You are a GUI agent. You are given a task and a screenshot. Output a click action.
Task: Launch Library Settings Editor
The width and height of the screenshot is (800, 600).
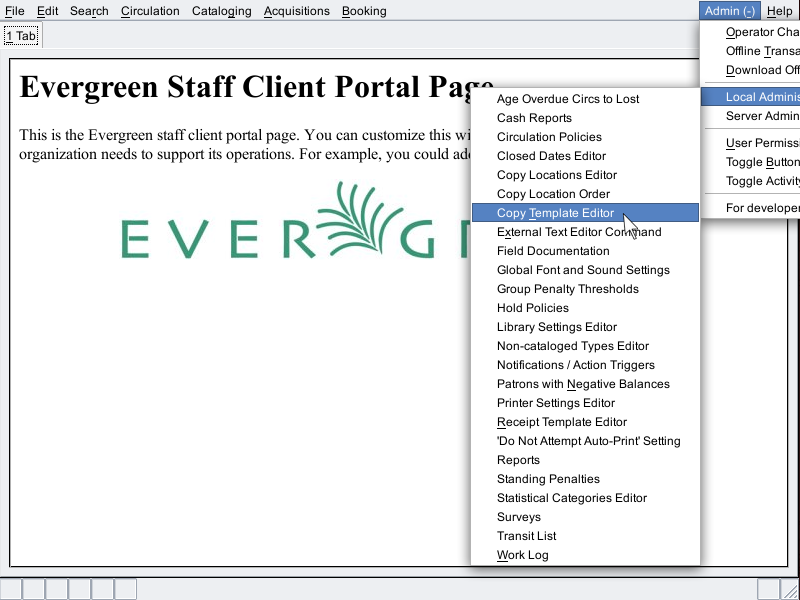click(585, 327)
